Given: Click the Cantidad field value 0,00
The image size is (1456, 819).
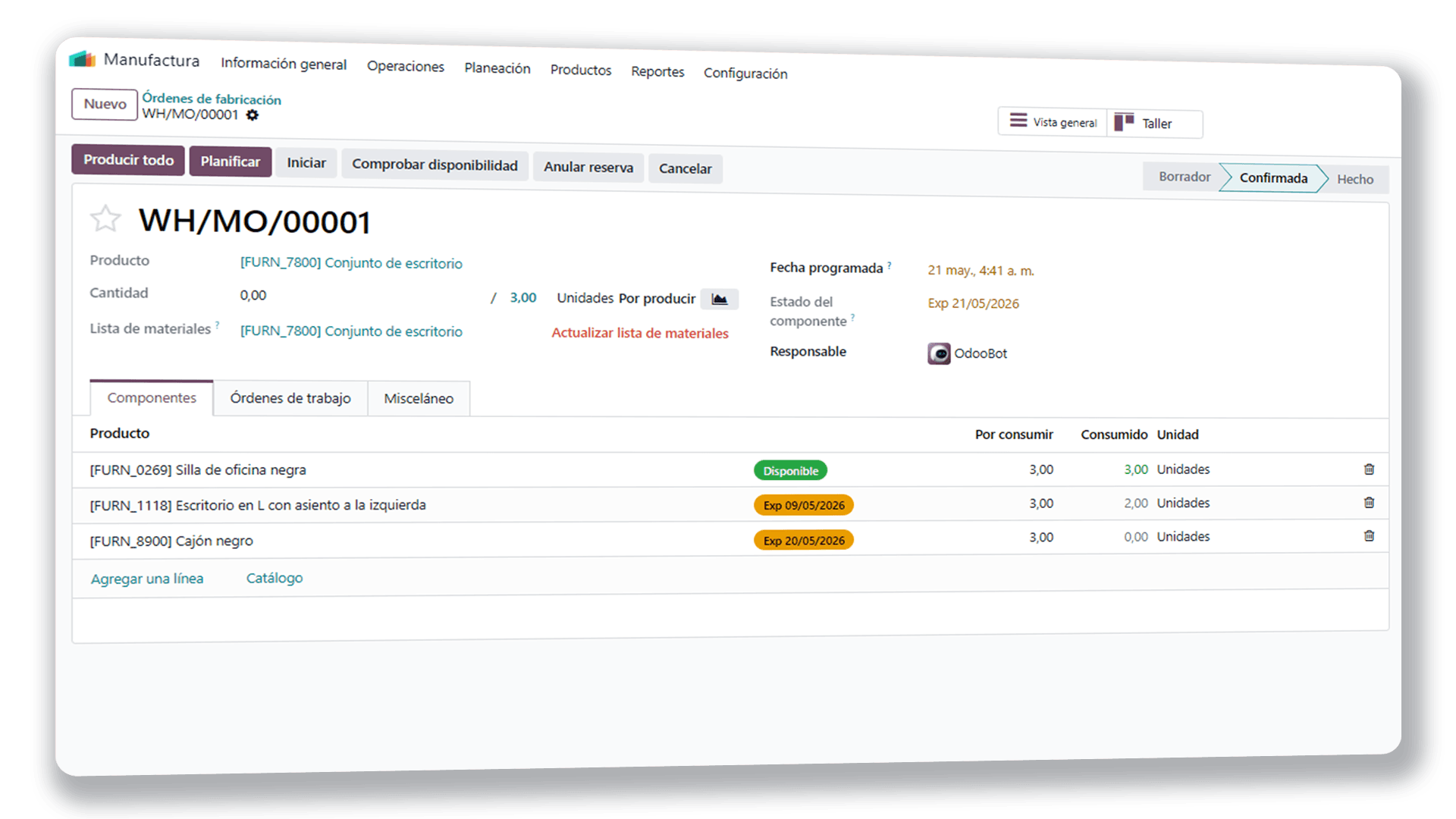Looking at the screenshot, I should coord(253,295).
